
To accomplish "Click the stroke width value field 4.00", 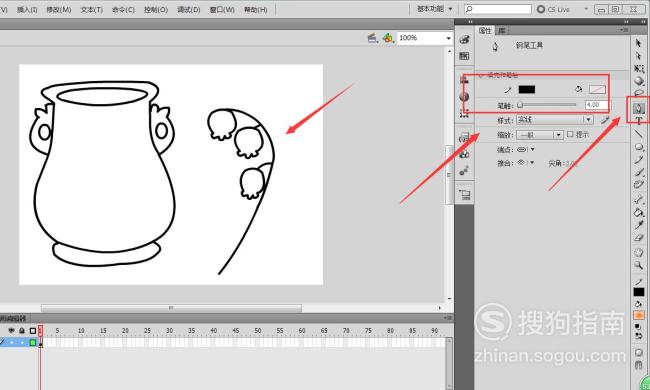I will [x=597, y=105].
